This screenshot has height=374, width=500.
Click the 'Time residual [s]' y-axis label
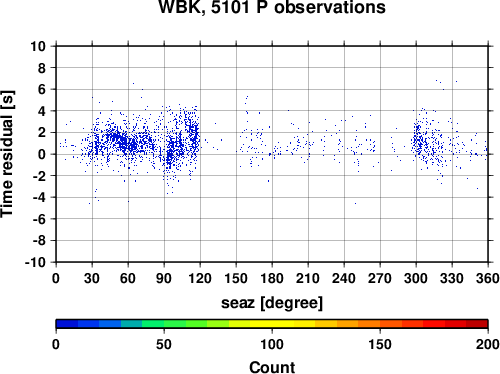[7, 154]
